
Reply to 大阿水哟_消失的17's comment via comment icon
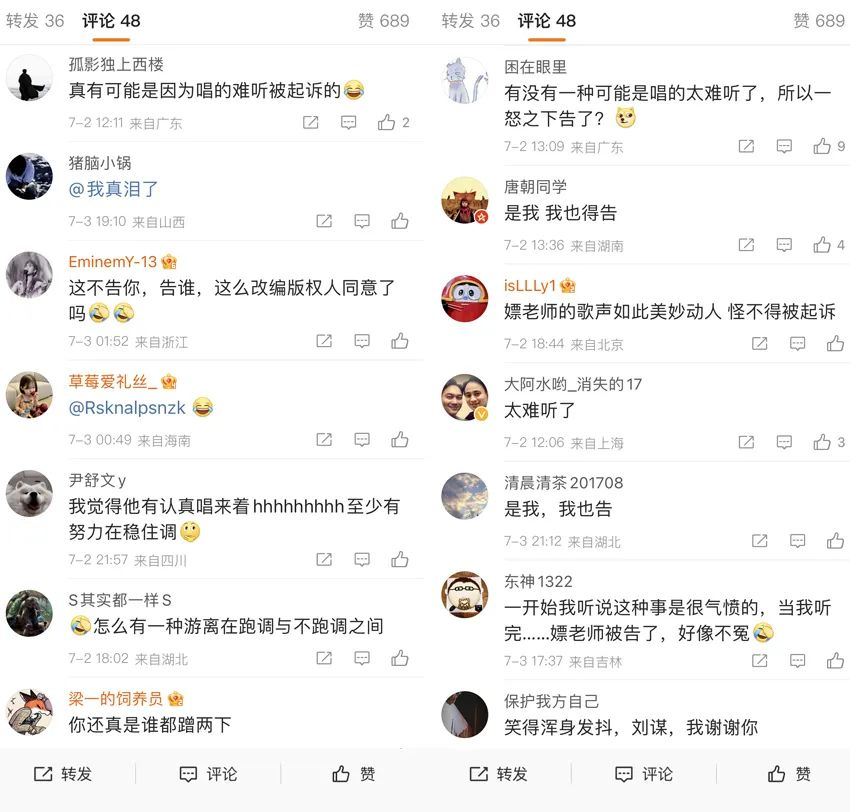[784, 442]
